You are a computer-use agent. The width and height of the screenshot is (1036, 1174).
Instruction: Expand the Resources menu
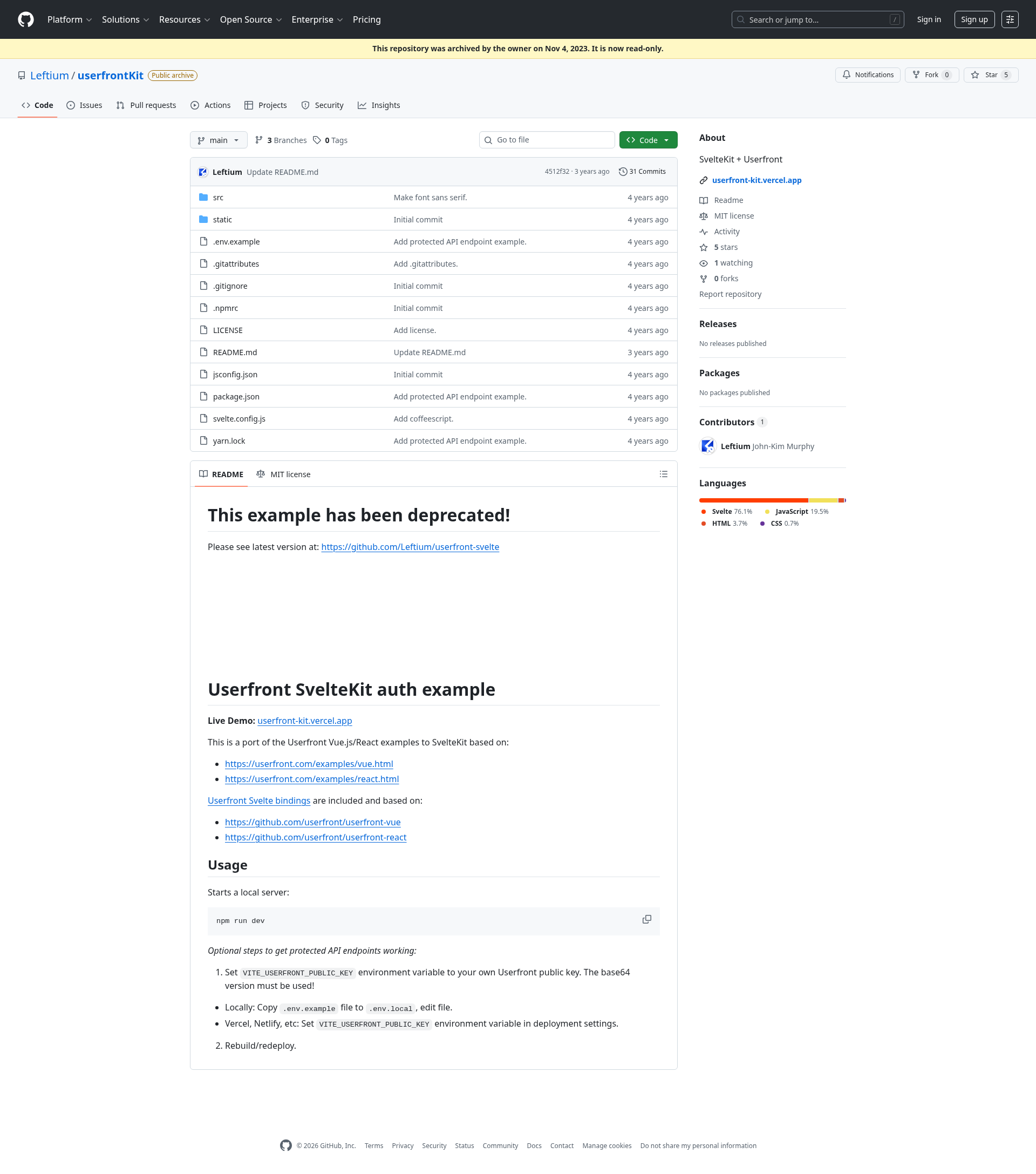[185, 19]
